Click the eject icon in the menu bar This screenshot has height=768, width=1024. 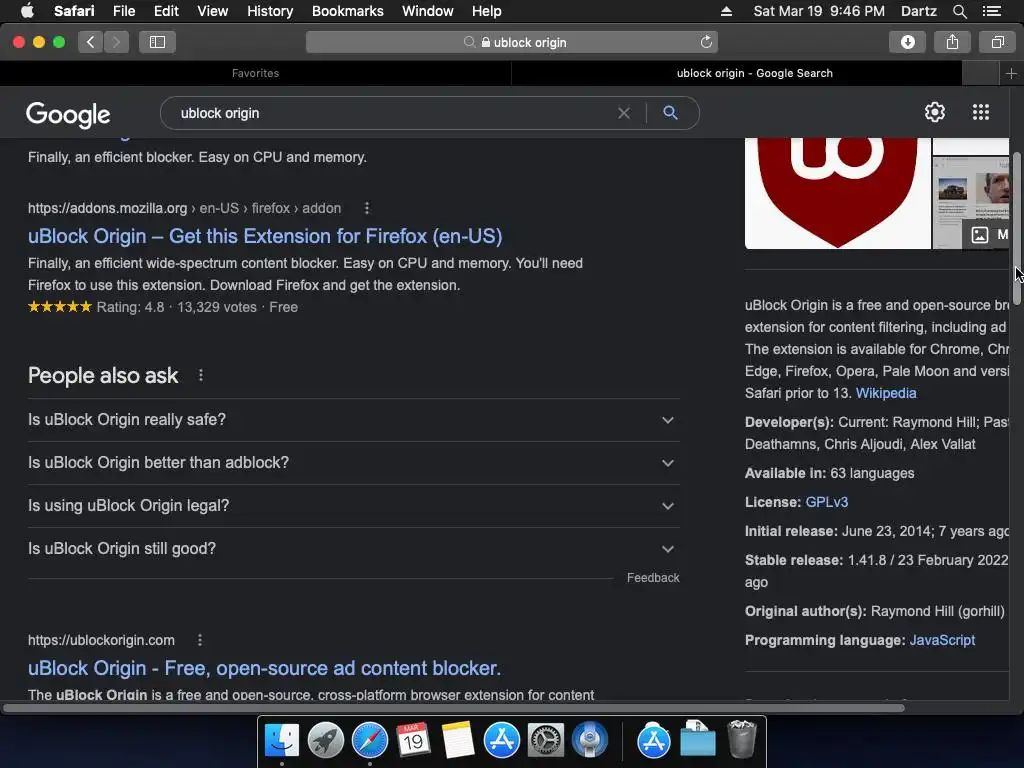point(726,11)
